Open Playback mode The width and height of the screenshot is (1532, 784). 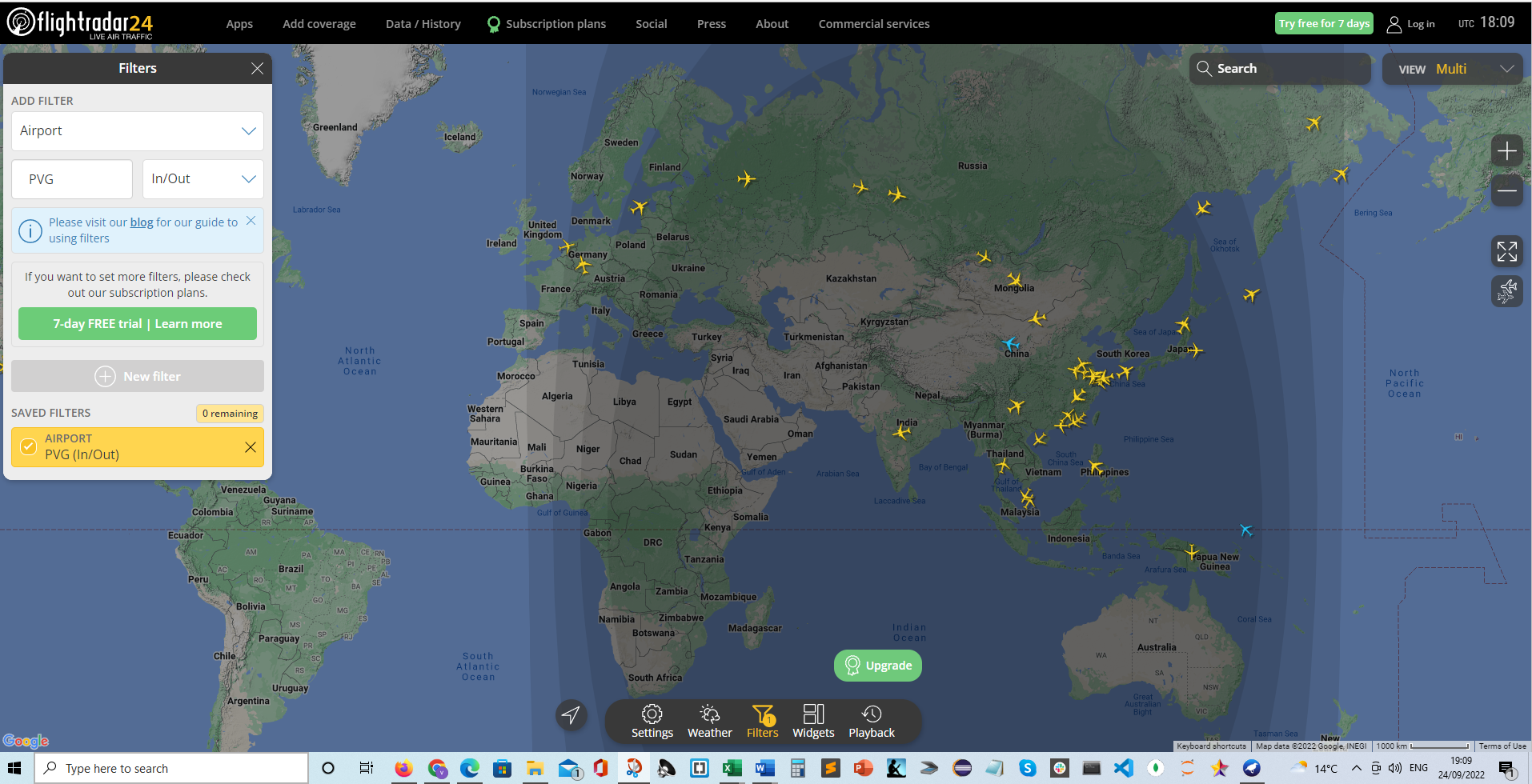872,722
